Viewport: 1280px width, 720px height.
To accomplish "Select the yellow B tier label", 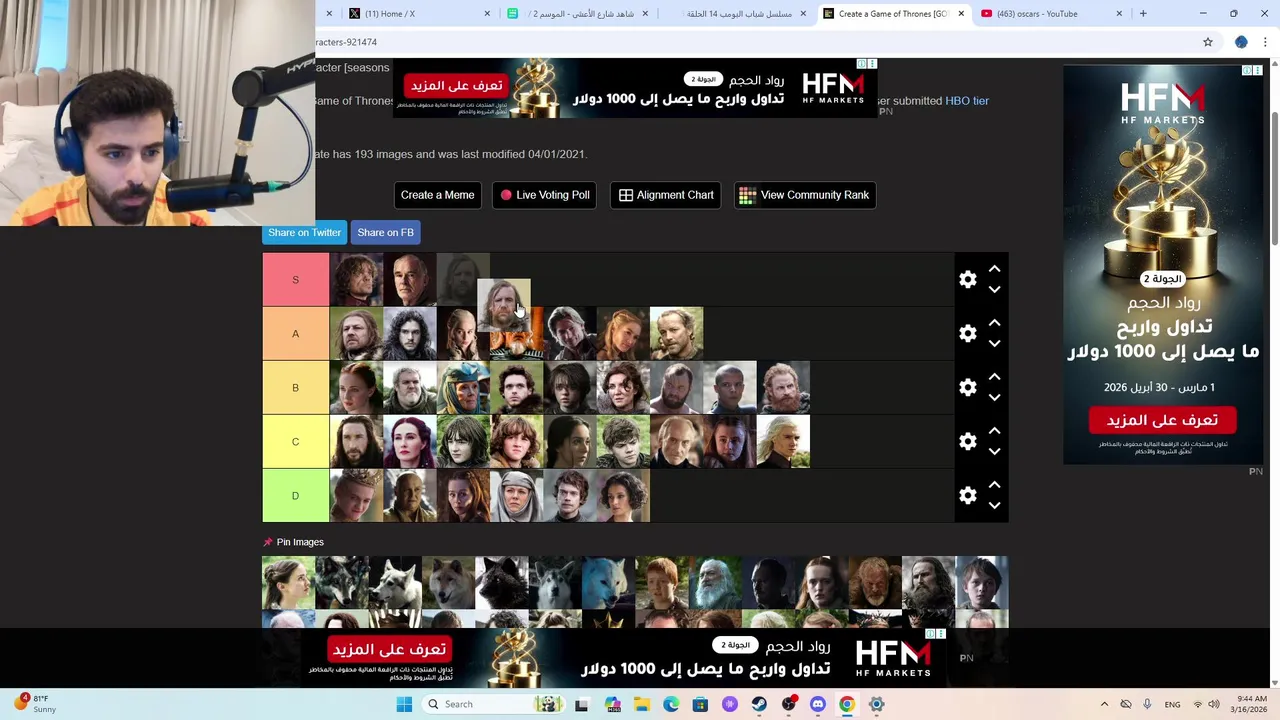I will (x=295, y=388).
